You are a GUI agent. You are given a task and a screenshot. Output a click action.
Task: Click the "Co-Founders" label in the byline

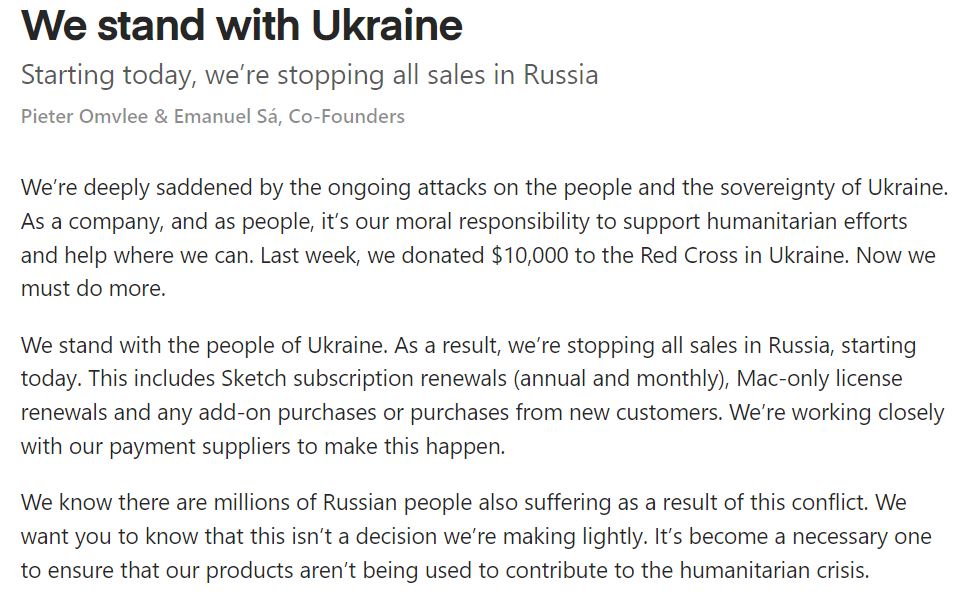pos(348,117)
